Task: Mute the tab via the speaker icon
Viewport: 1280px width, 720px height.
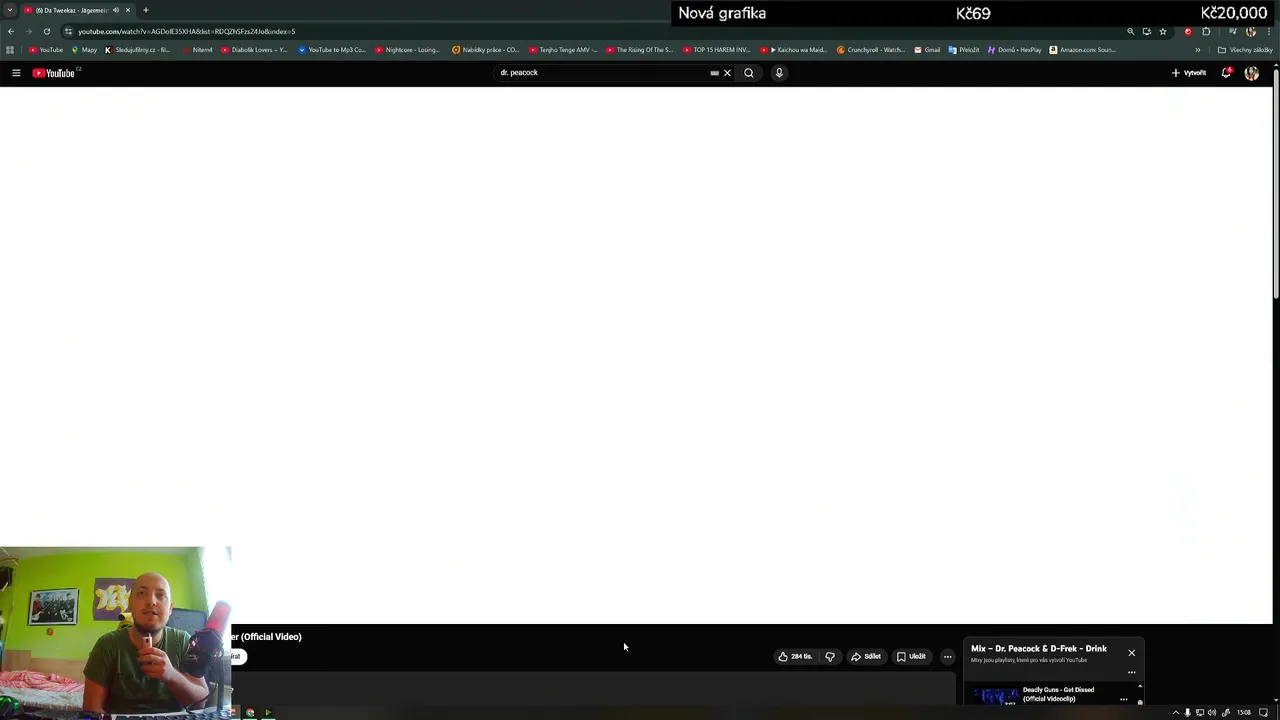Action: [116, 10]
